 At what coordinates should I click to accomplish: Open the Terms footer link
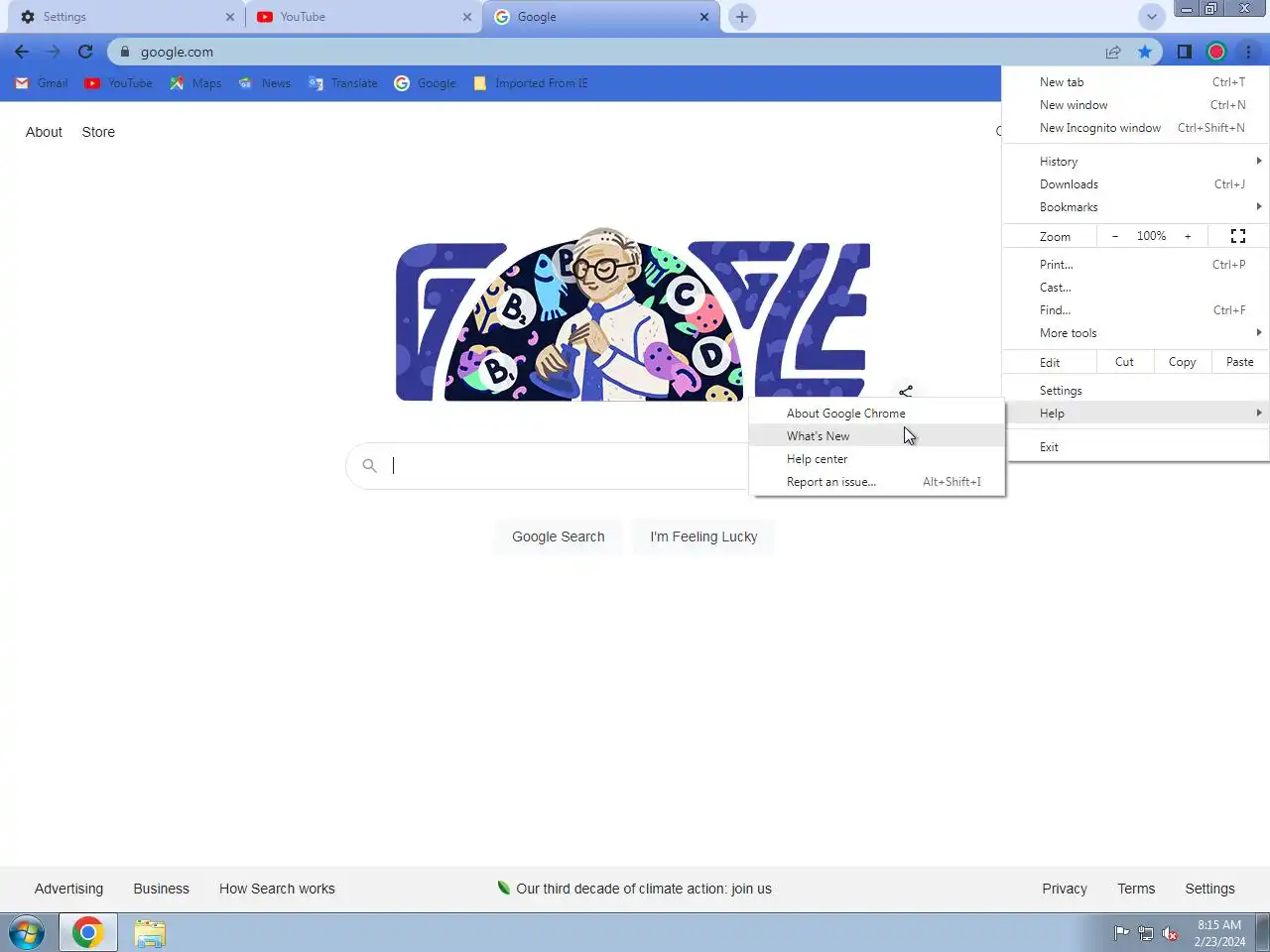1136,889
